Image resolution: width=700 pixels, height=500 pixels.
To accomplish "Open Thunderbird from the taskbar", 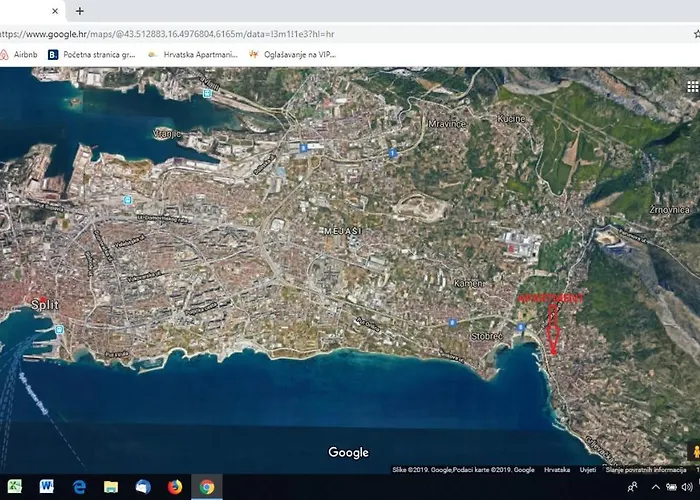I will tap(143, 486).
